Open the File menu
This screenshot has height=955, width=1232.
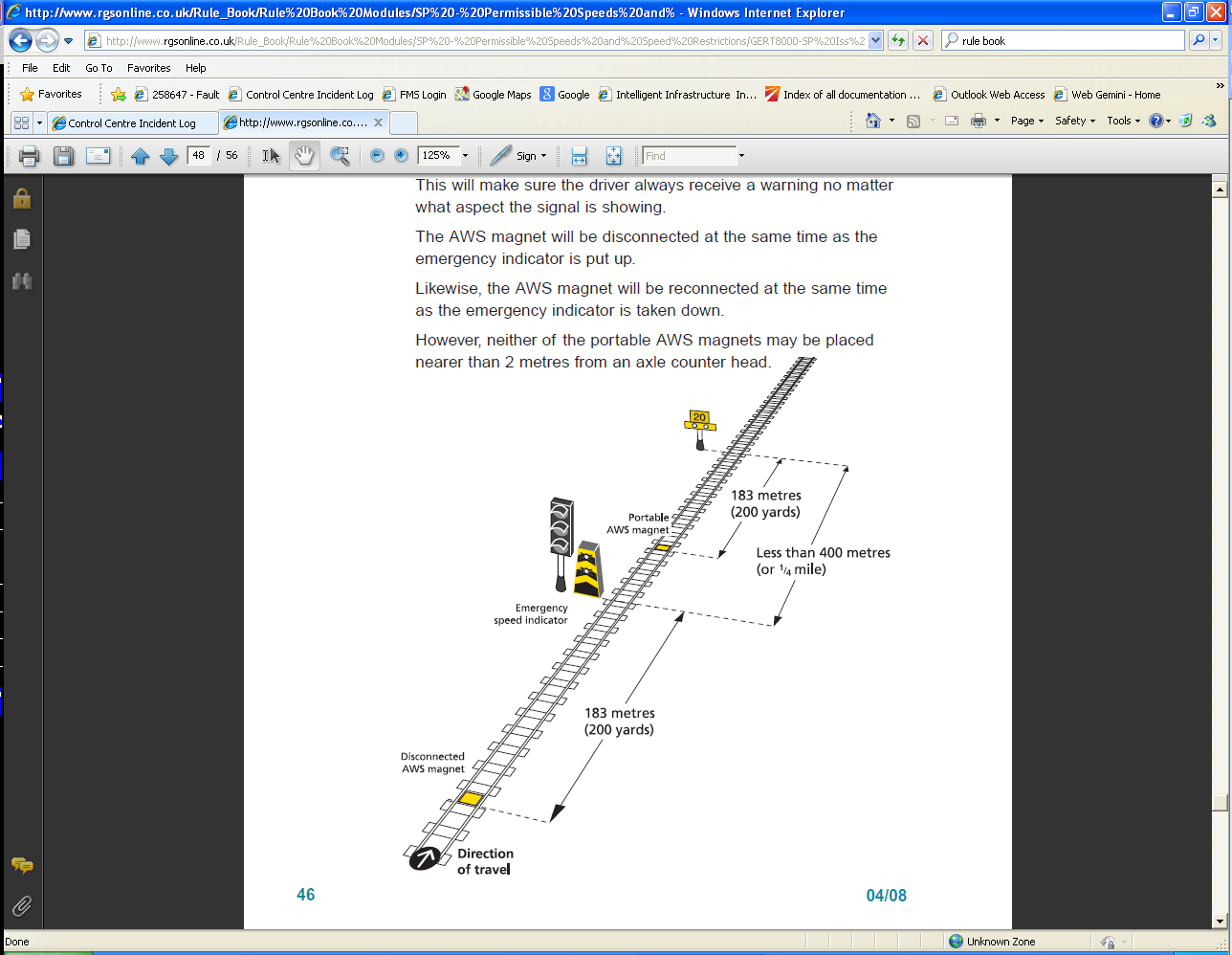[30, 68]
